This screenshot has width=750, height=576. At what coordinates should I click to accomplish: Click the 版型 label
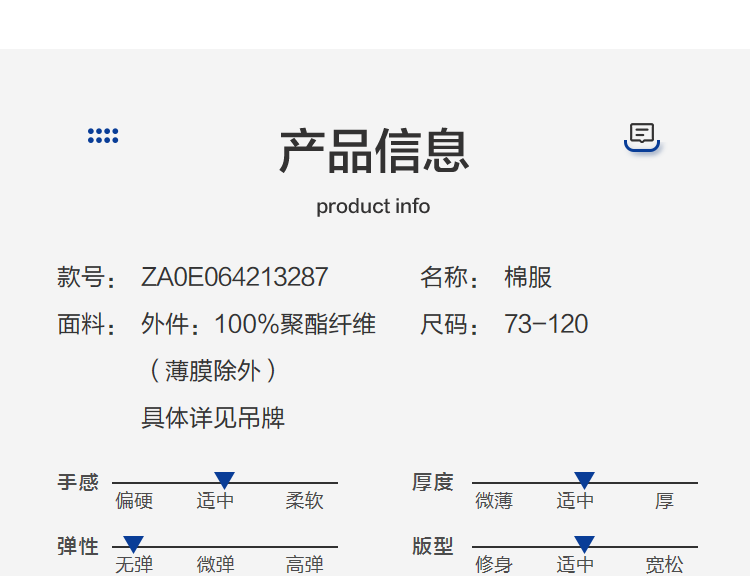[433, 546]
